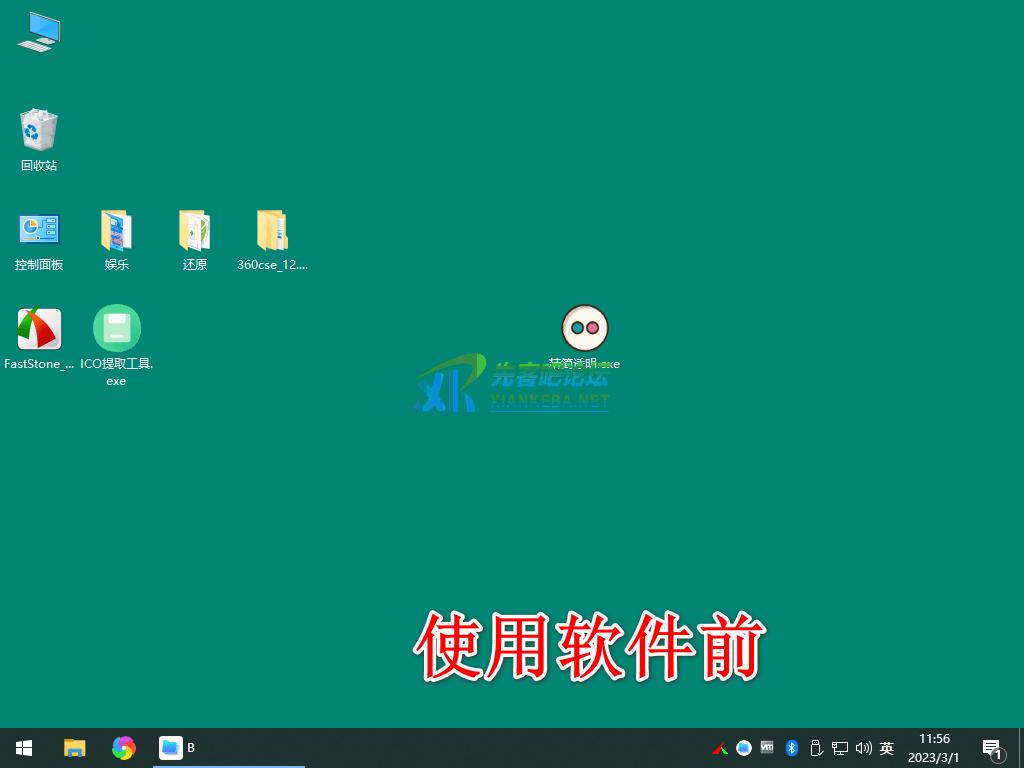Select the Recycle Bin (回收站) icon
Viewport: 1024px width, 768px height.
tap(39, 130)
